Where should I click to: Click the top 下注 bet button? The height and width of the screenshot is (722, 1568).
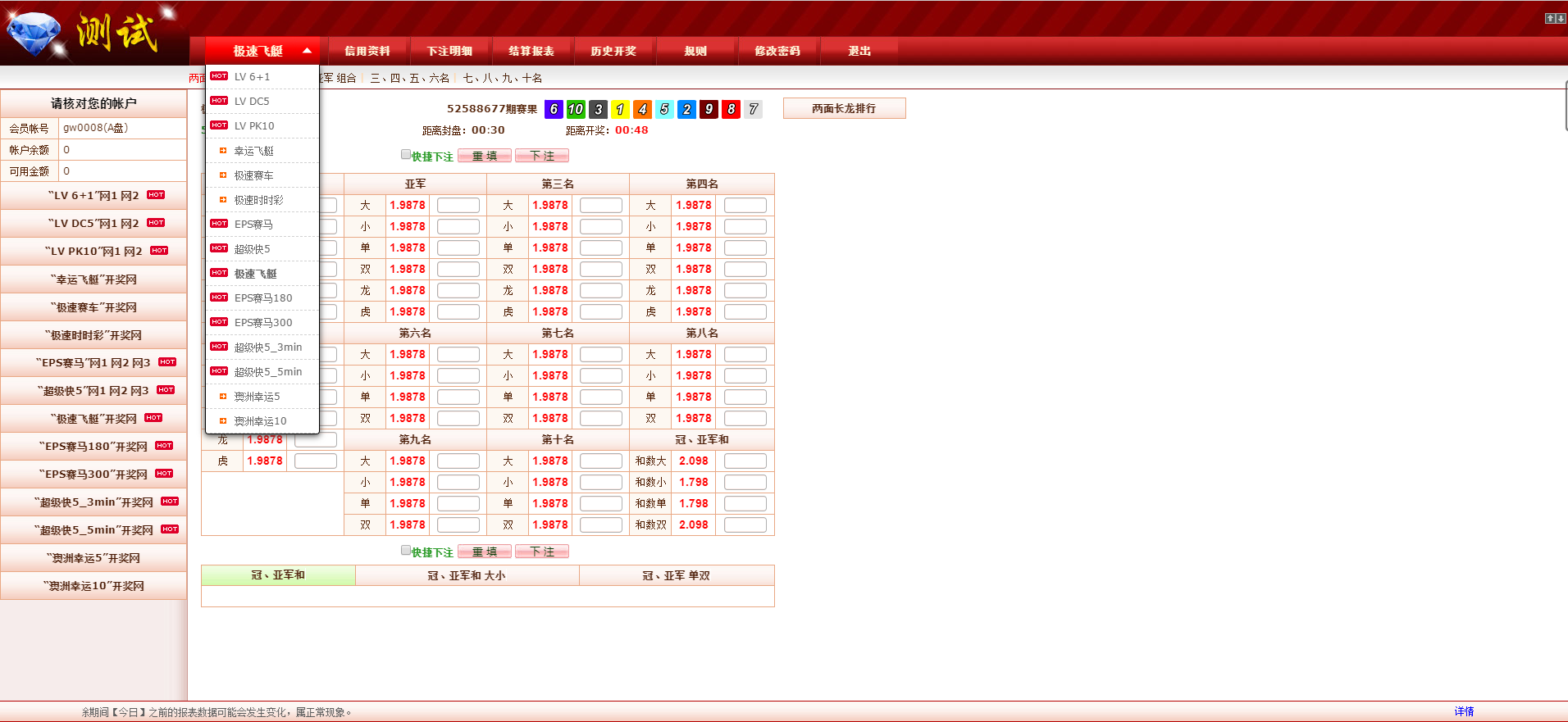[x=542, y=156]
